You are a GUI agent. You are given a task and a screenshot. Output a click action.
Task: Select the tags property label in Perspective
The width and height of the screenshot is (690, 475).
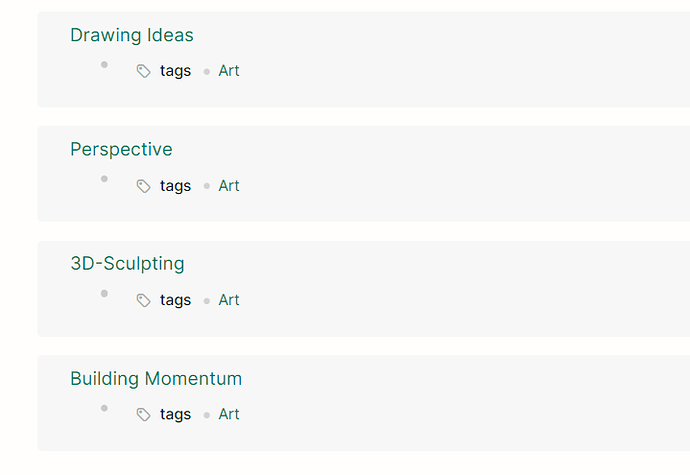point(175,186)
